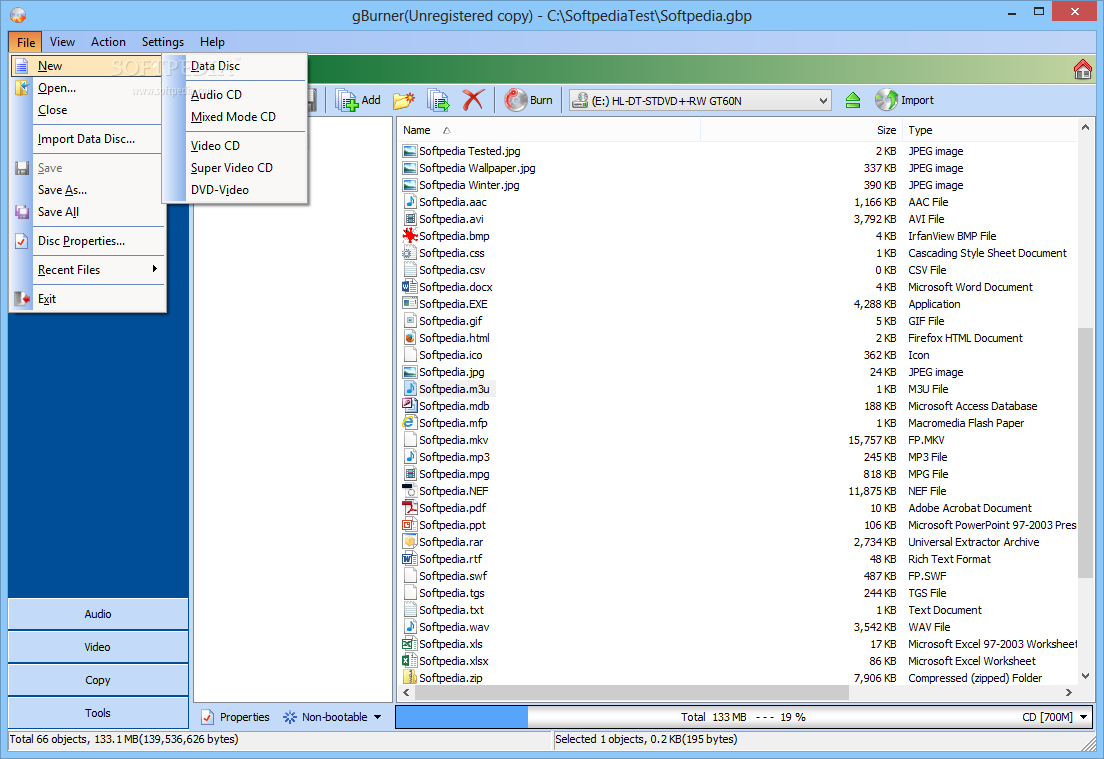Click the Softpedia.bmp IrfanView icon

[410, 236]
